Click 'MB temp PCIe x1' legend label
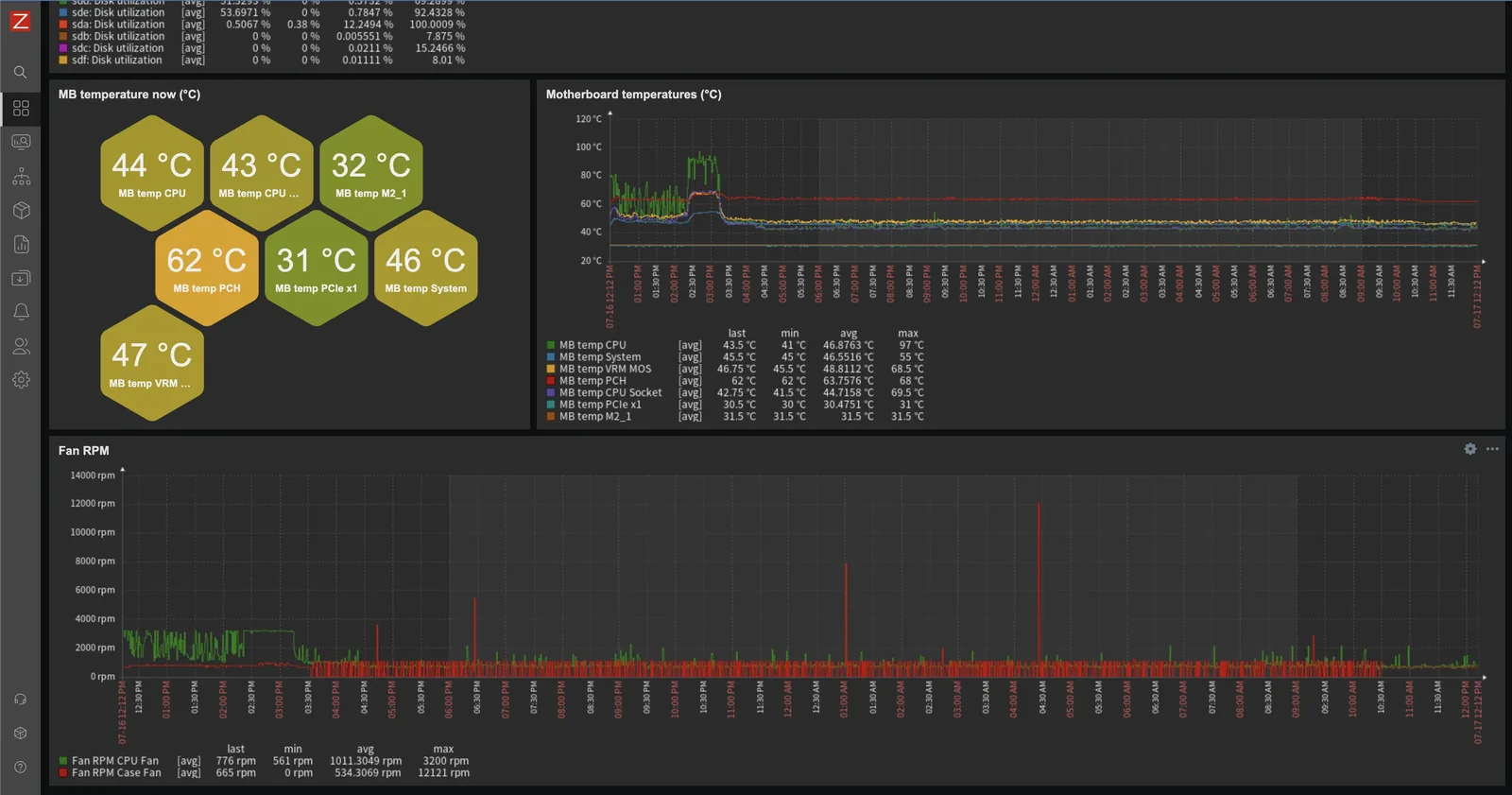 tap(600, 405)
